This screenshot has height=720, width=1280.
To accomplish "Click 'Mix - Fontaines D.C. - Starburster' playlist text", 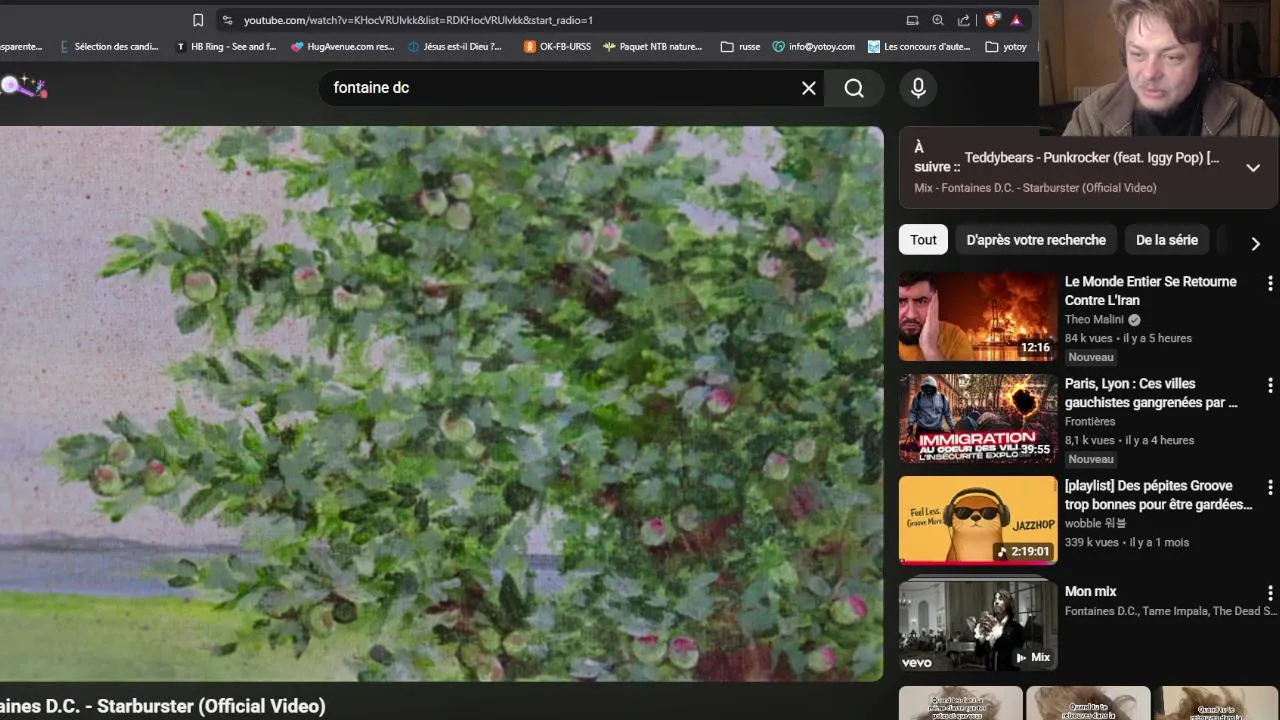I will tap(1035, 187).
